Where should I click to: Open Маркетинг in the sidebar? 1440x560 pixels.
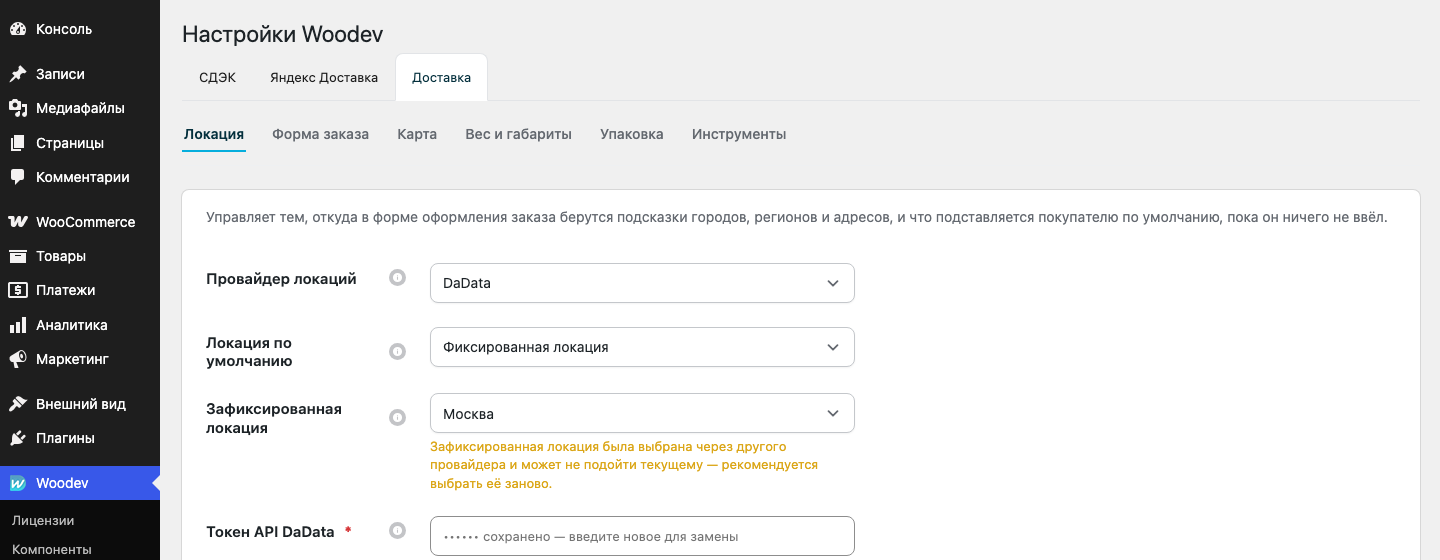[x=80, y=359]
